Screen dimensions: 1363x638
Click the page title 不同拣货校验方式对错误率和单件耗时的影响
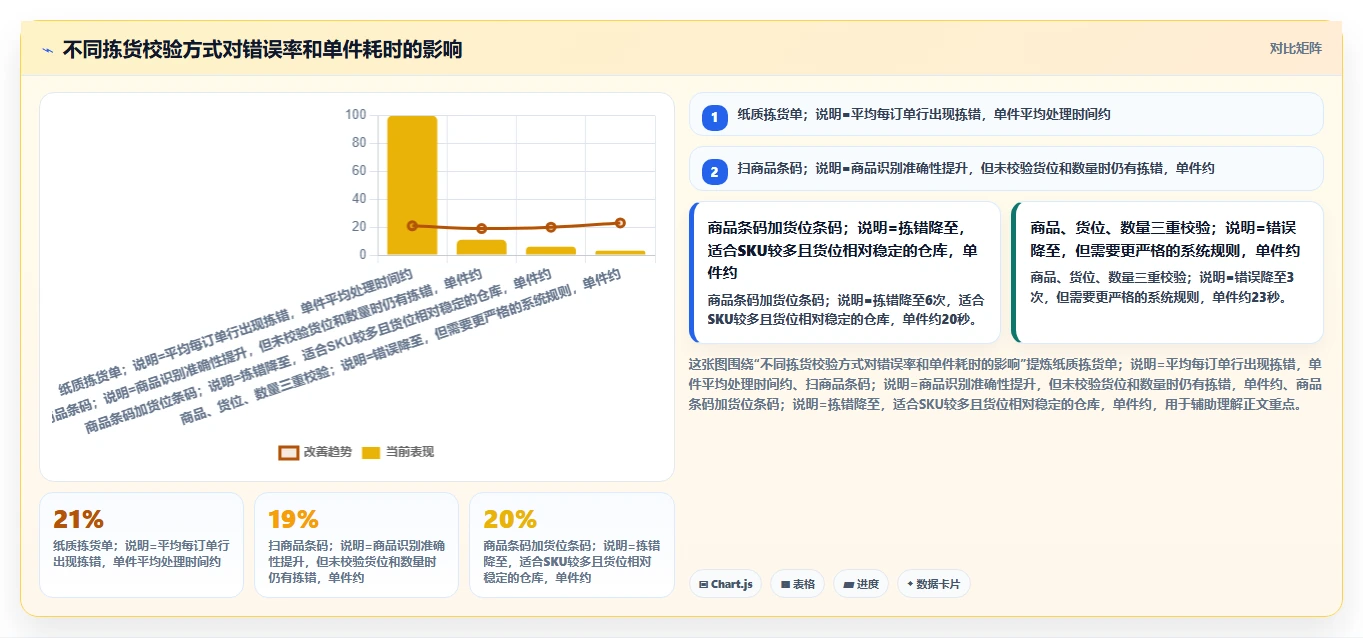[262, 49]
